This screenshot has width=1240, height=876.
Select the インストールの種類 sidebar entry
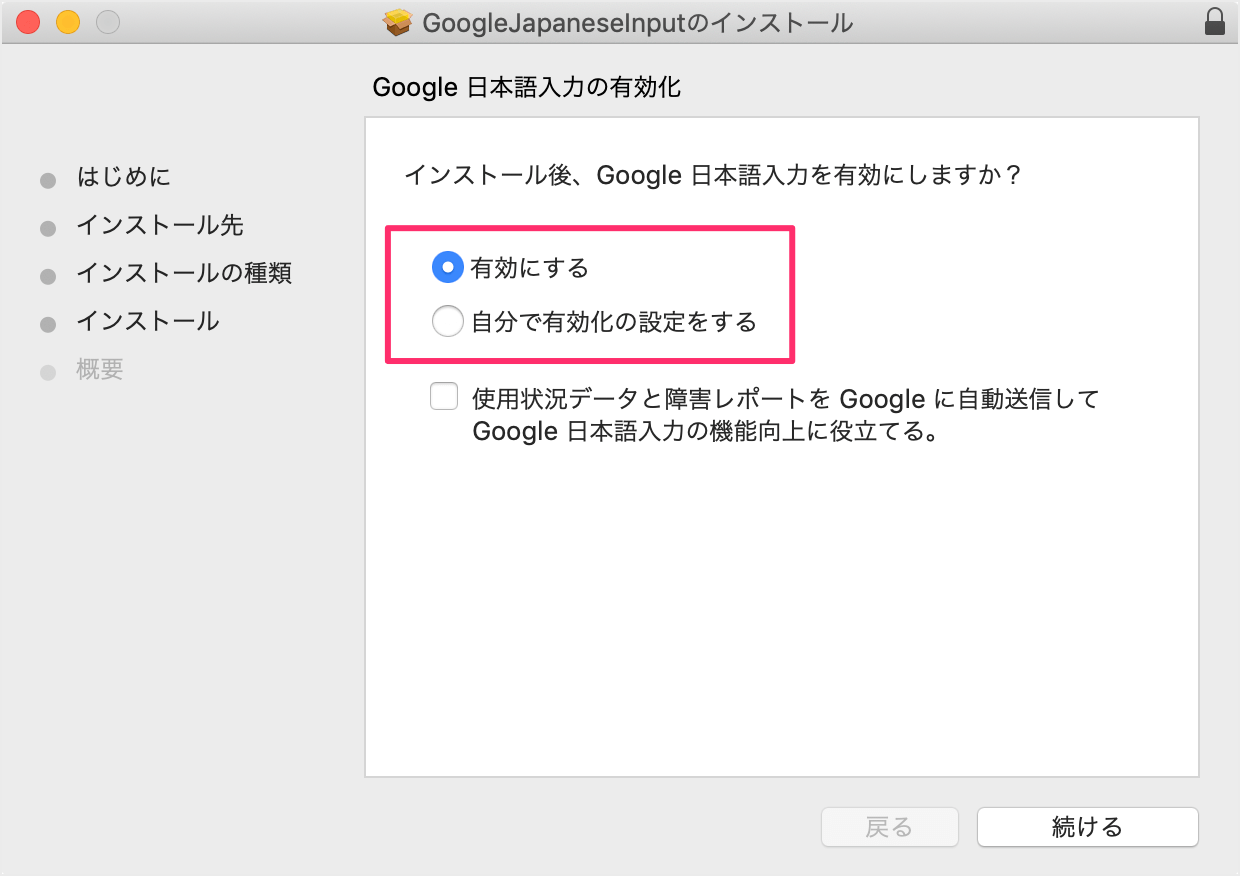pos(184,273)
